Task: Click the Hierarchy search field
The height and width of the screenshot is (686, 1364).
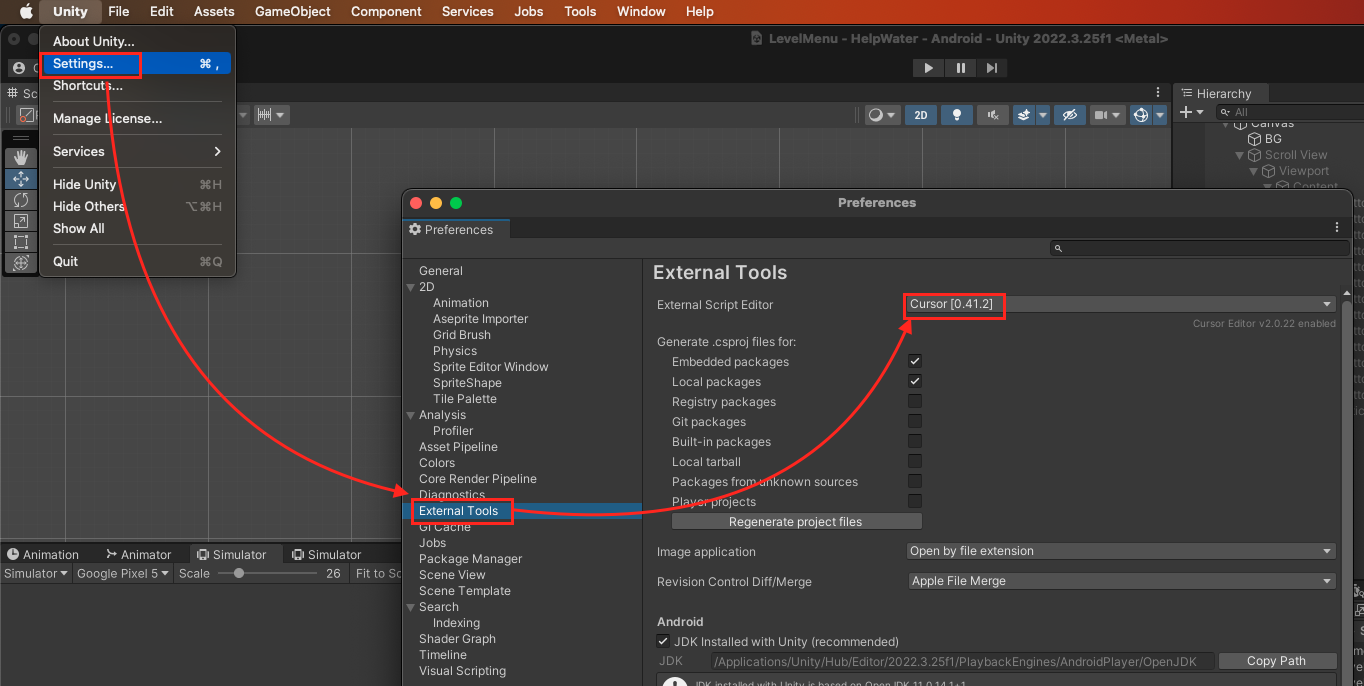Action: coord(1292,113)
